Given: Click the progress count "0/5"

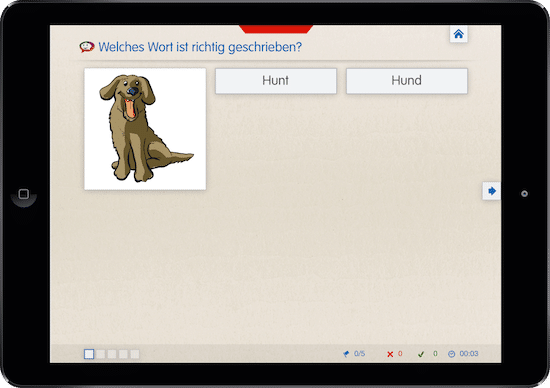Looking at the screenshot, I should (360, 354).
